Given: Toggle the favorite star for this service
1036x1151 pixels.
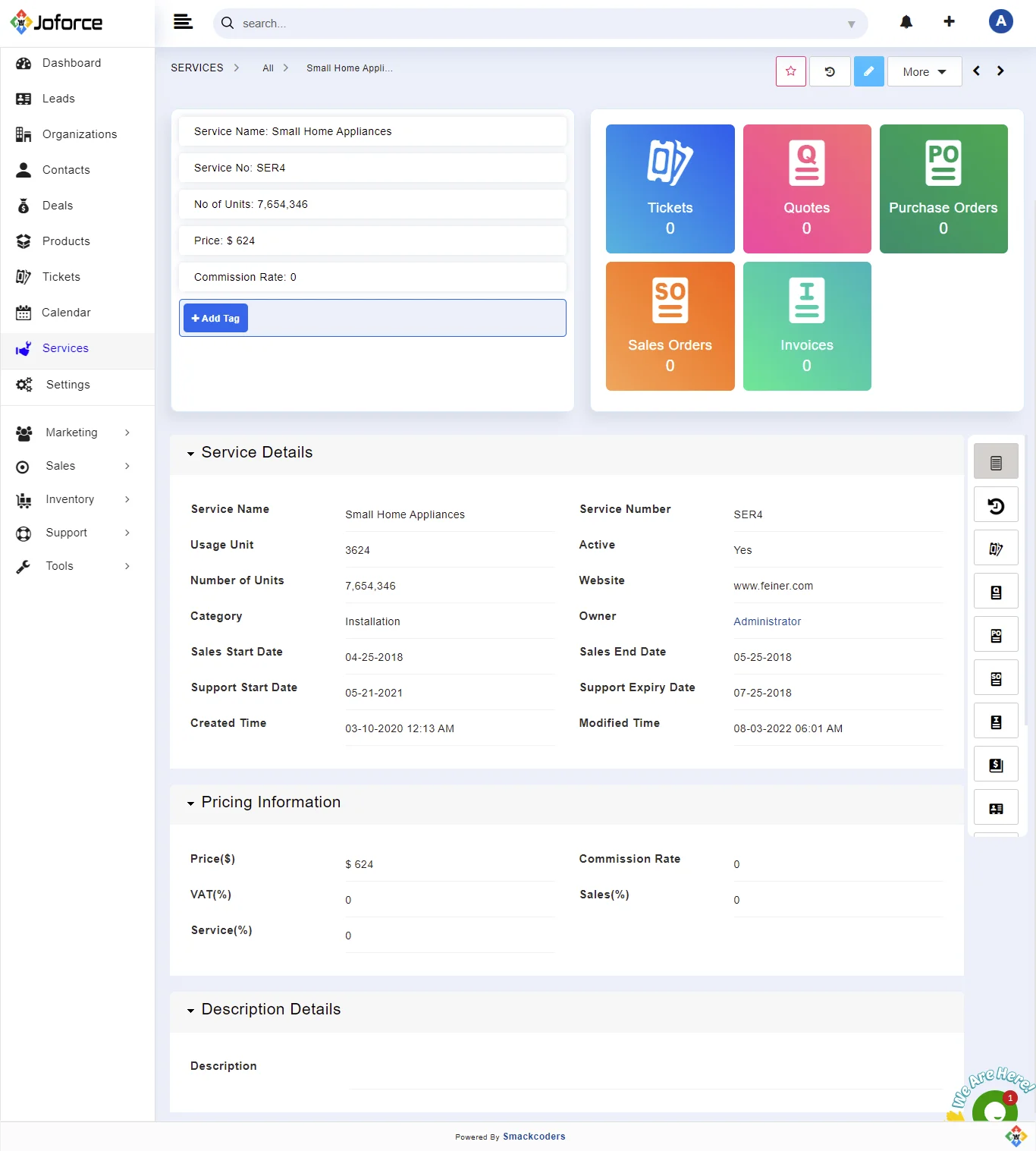Looking at the screenshot, I should tap(790, 71).
